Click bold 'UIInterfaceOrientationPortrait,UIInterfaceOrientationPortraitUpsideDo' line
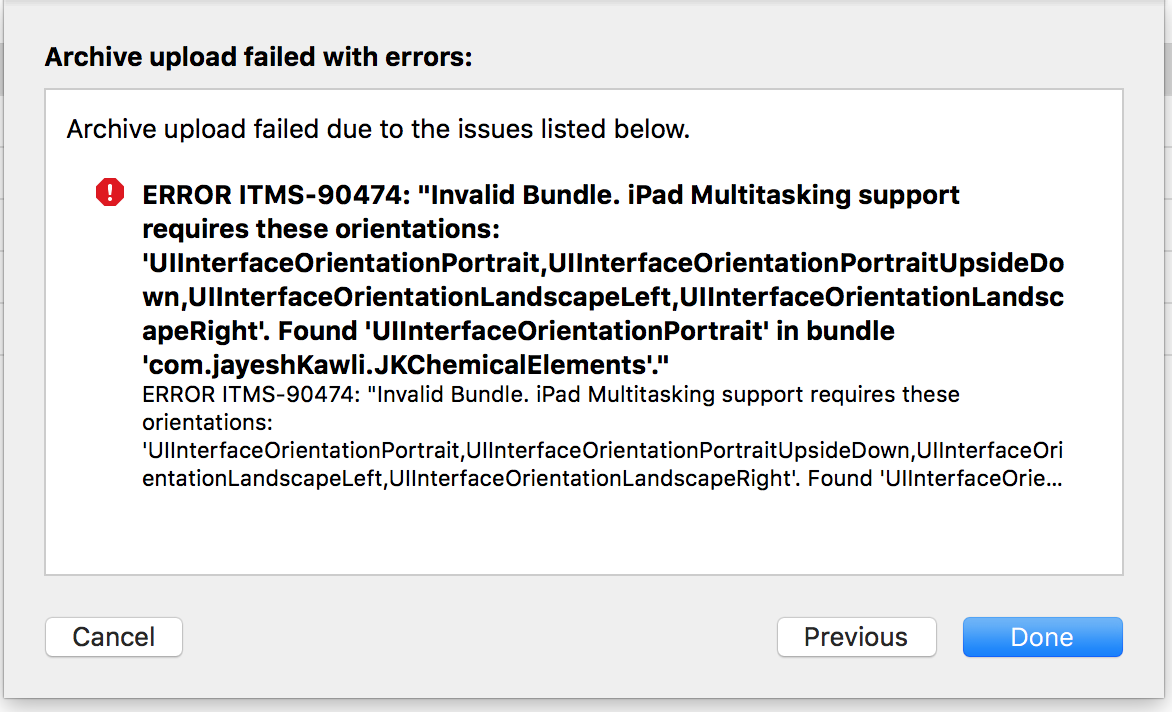1172x712 pixels. (603, 263)
